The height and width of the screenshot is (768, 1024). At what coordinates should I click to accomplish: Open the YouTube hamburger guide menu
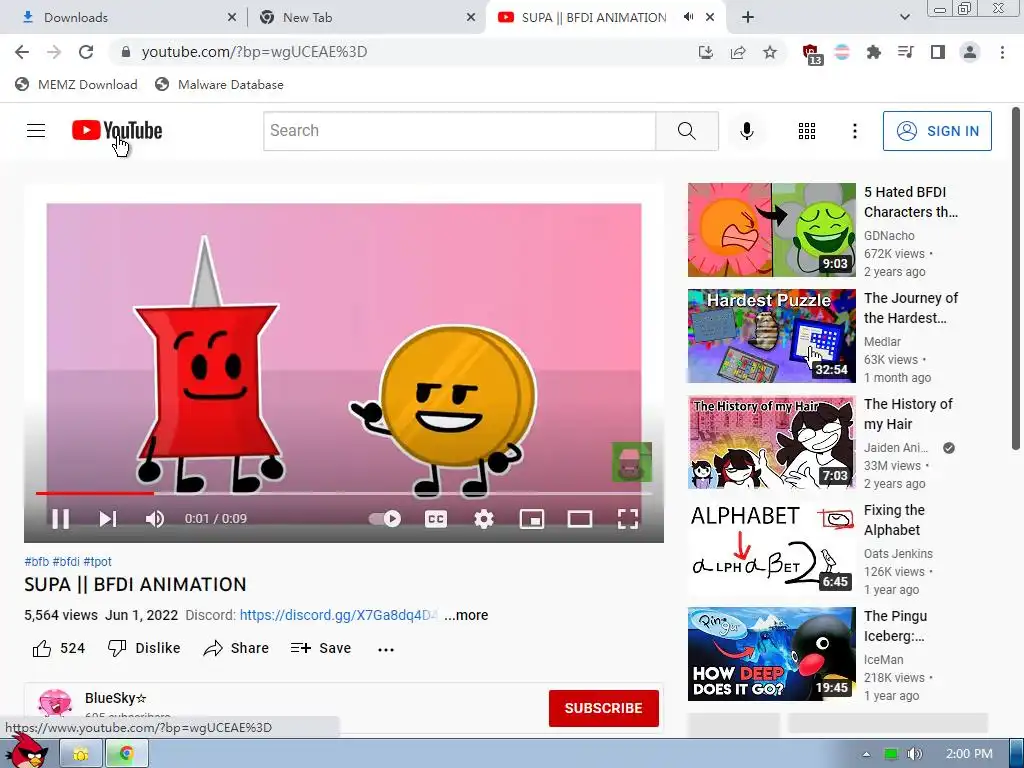click(x=36, y=131)
